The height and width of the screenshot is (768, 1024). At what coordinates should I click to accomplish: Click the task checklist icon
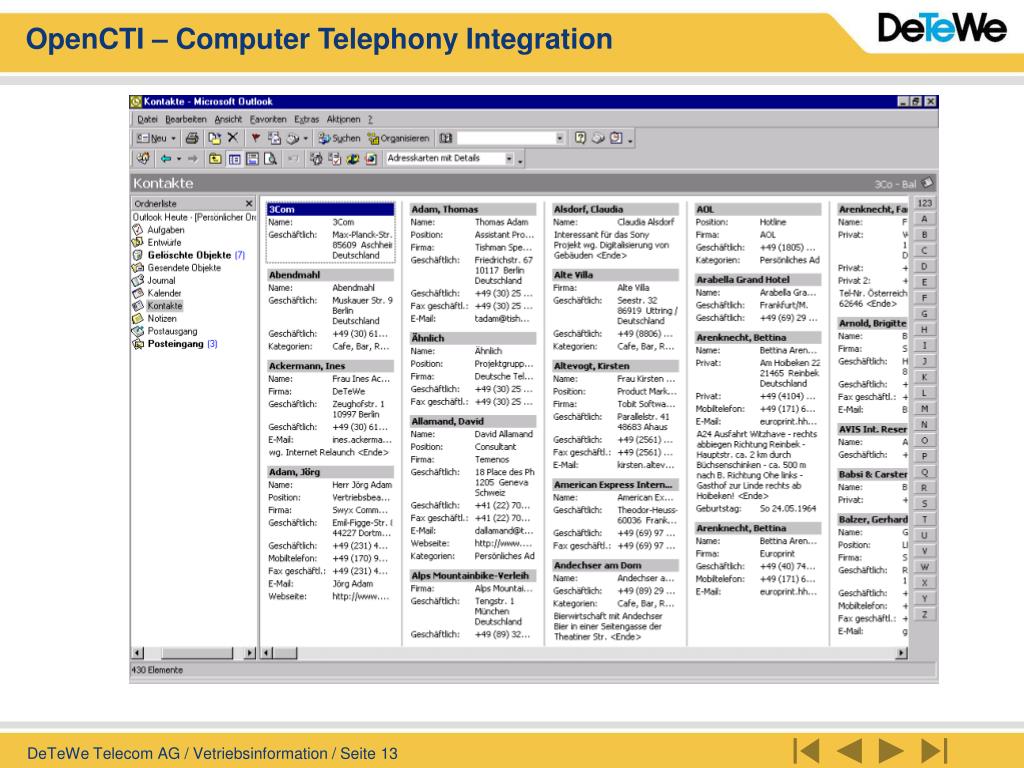[x=334, y=159]
